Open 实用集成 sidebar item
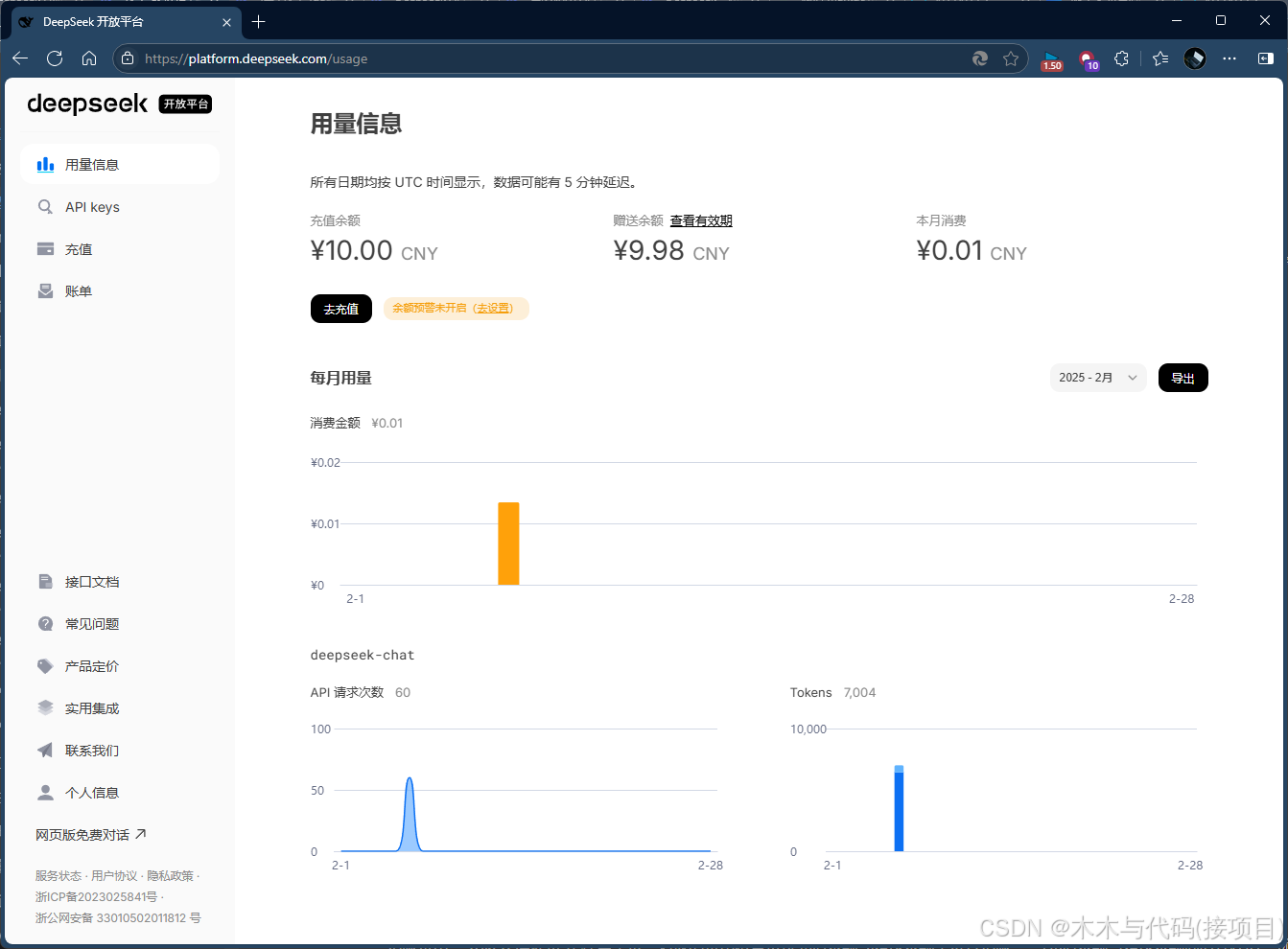The image size is (1288, 949). (119, 708)
